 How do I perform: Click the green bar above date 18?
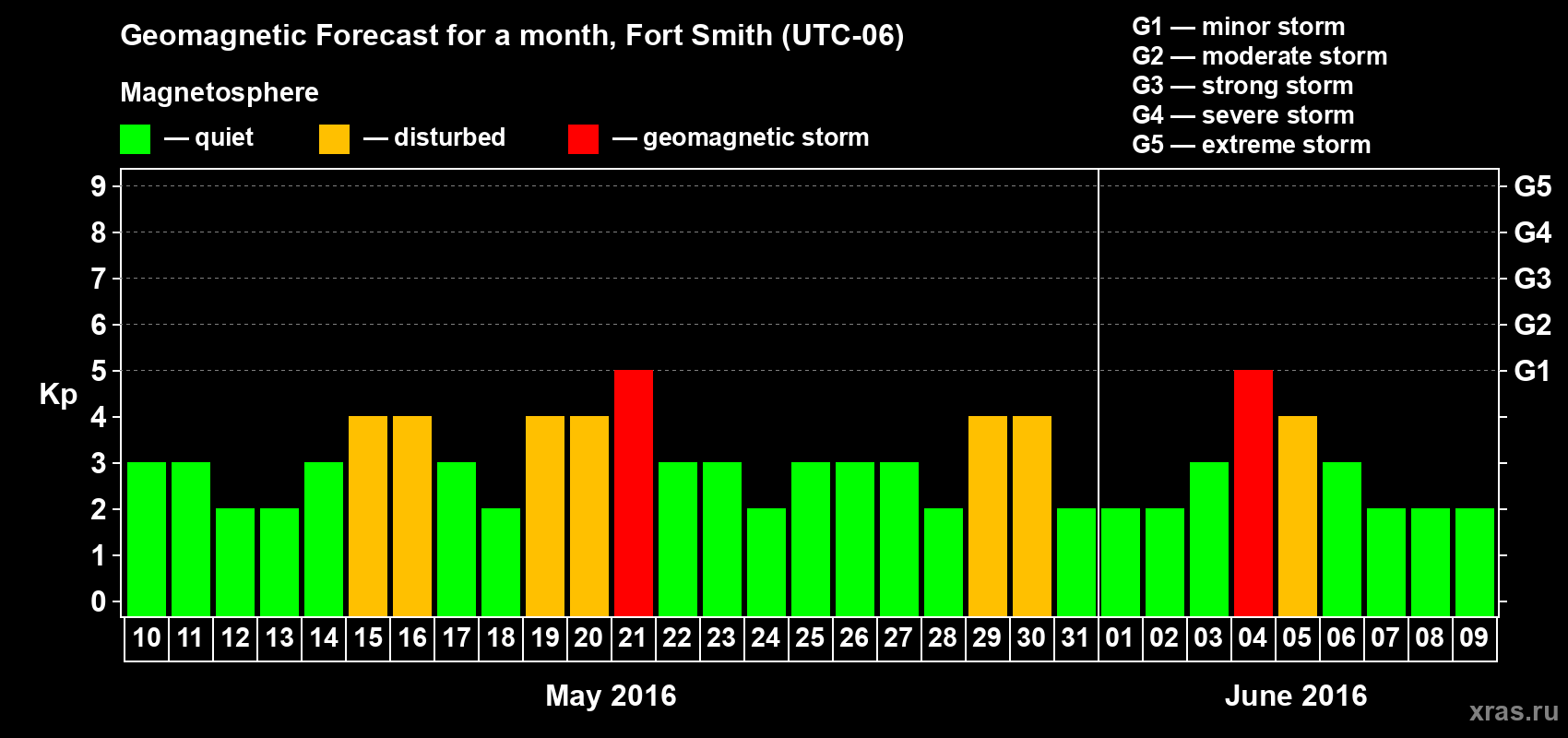tap(501, 563)
